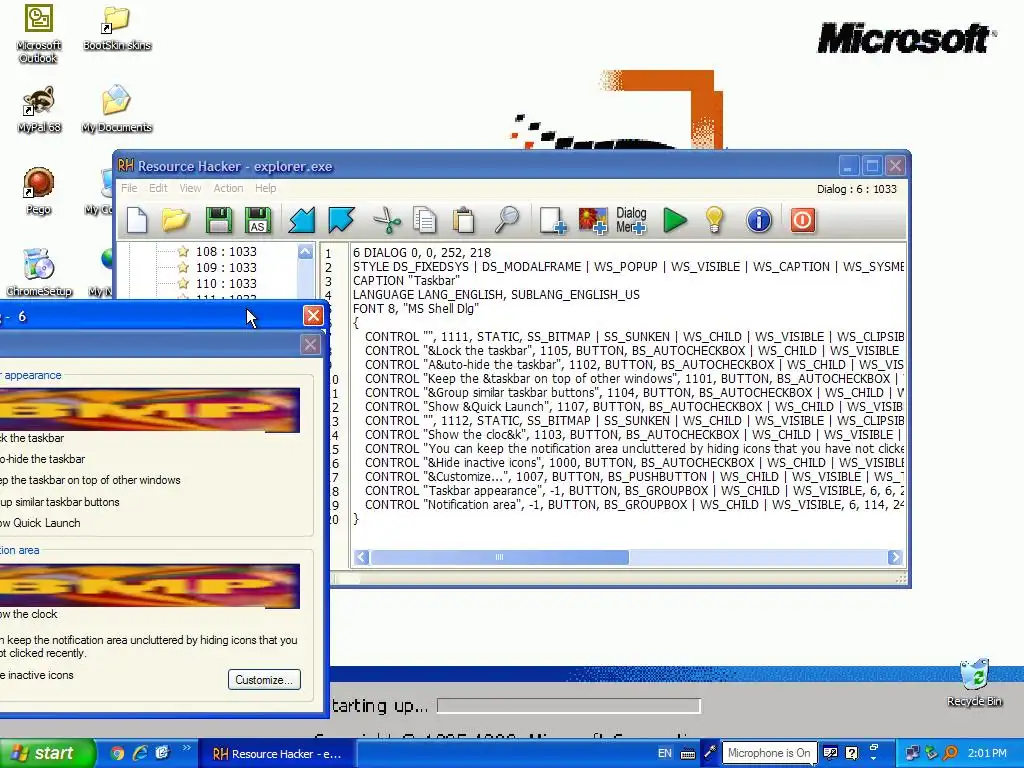This screenshot has height=768, width=1024.
Task: Click the taskbar appearance BMP preview image
Action: (150, 410)
